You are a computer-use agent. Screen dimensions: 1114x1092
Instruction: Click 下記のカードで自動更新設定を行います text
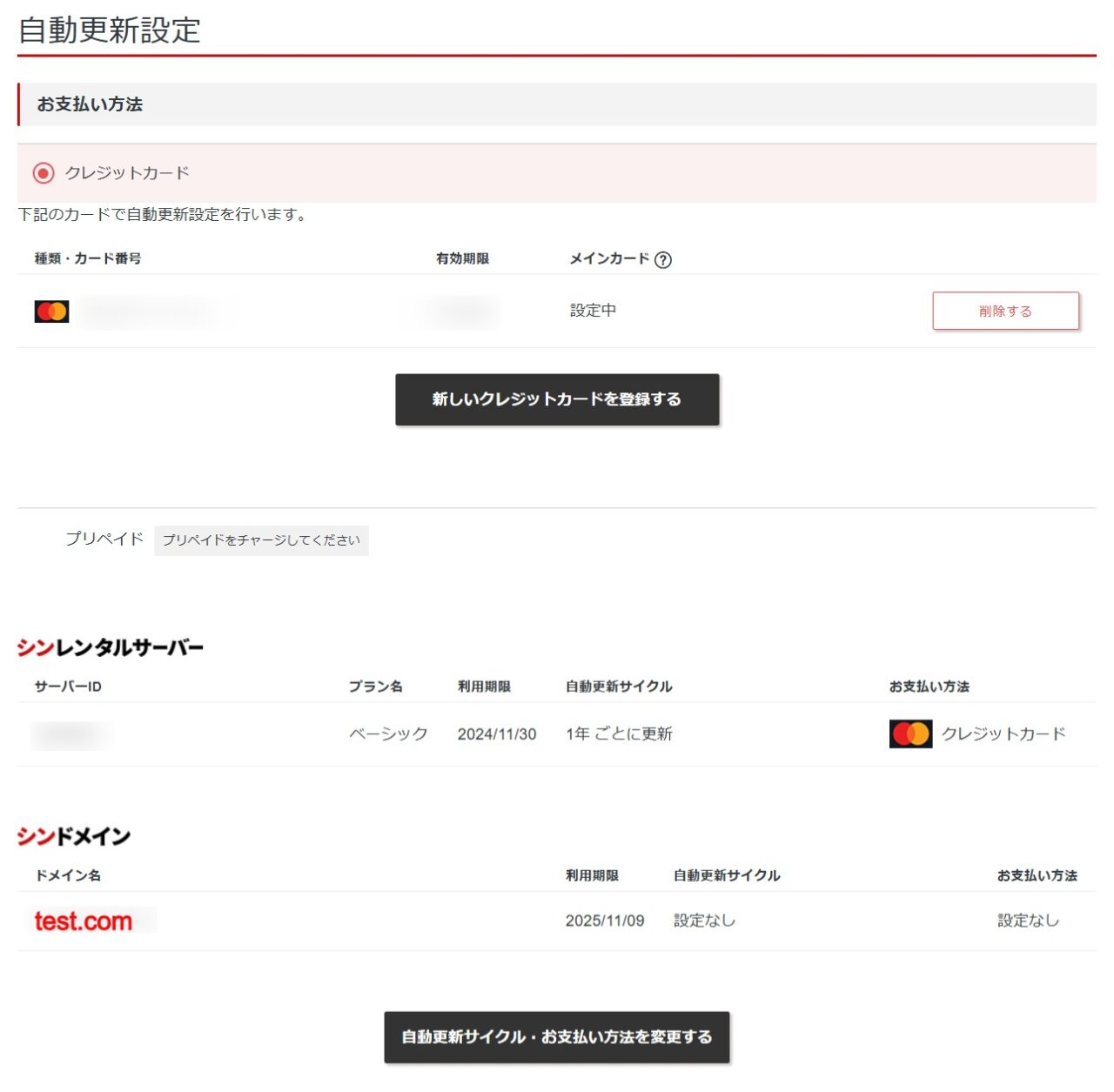pyautogui.click(x=163, y=214)
